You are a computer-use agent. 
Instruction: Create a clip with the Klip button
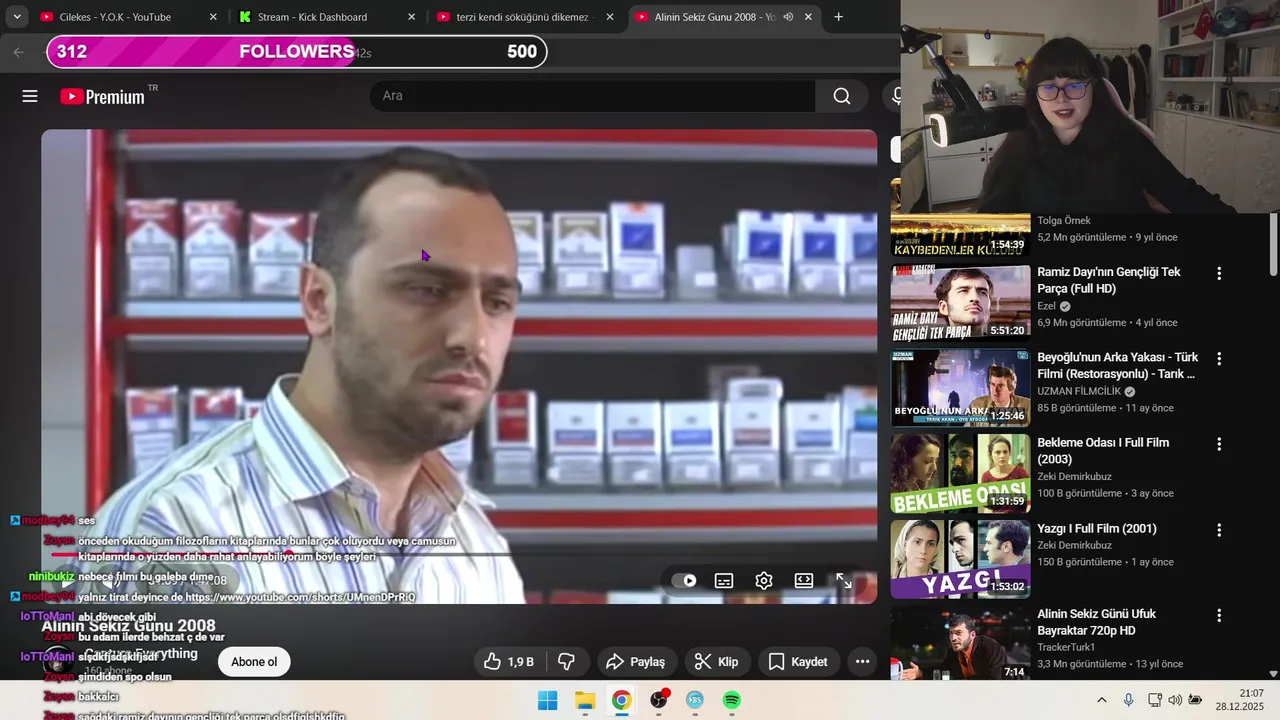click(716, 662)
